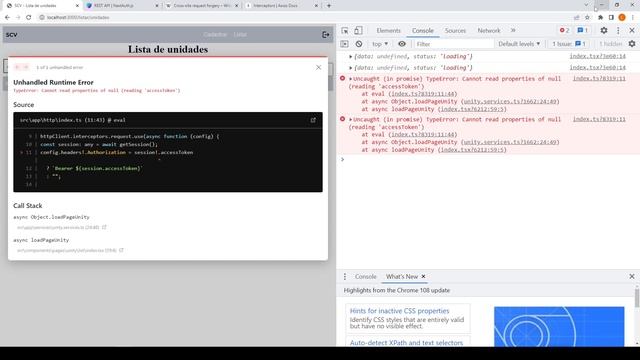Image resolution: width=640 pixels, height=360 pixels.
Task: Click into console Filter field
Action: pos(453,44)
